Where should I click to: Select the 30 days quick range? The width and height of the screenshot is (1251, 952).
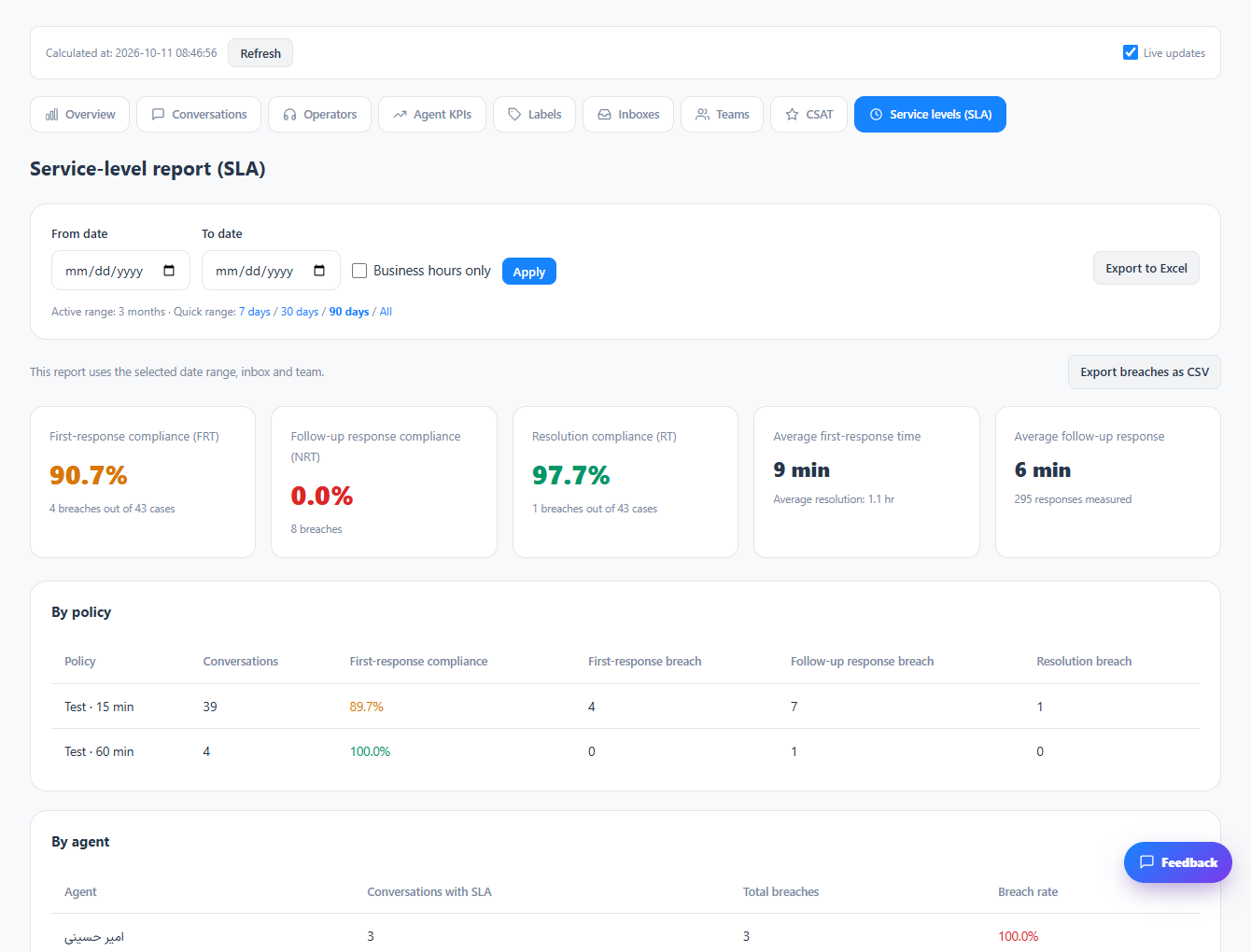(x=300, y=312)
